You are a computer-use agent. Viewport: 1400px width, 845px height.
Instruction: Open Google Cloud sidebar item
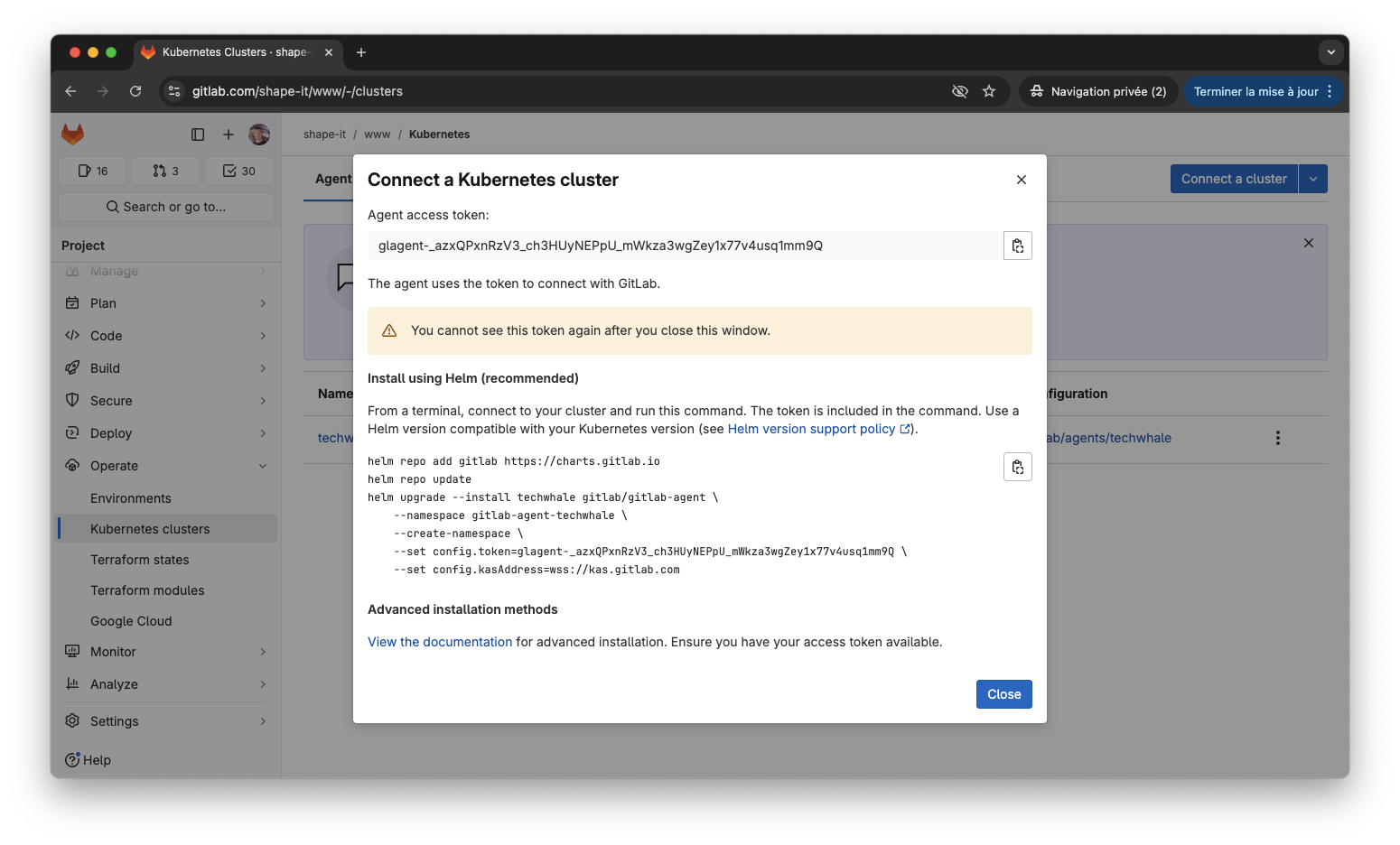pyautogui.click(x=166, y=621)
